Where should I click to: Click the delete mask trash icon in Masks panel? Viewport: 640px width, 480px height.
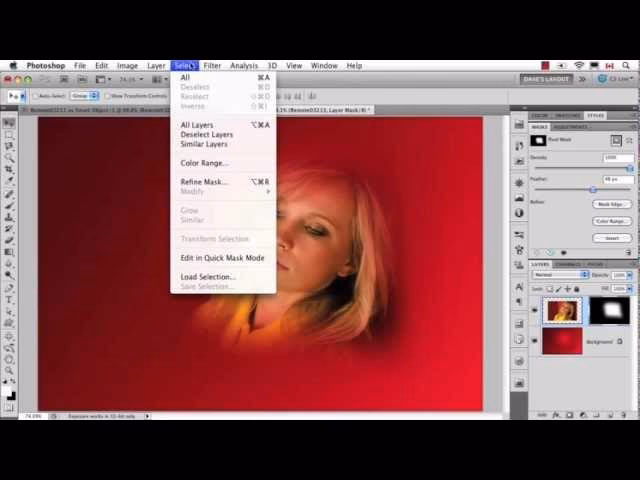click(628, 253)
